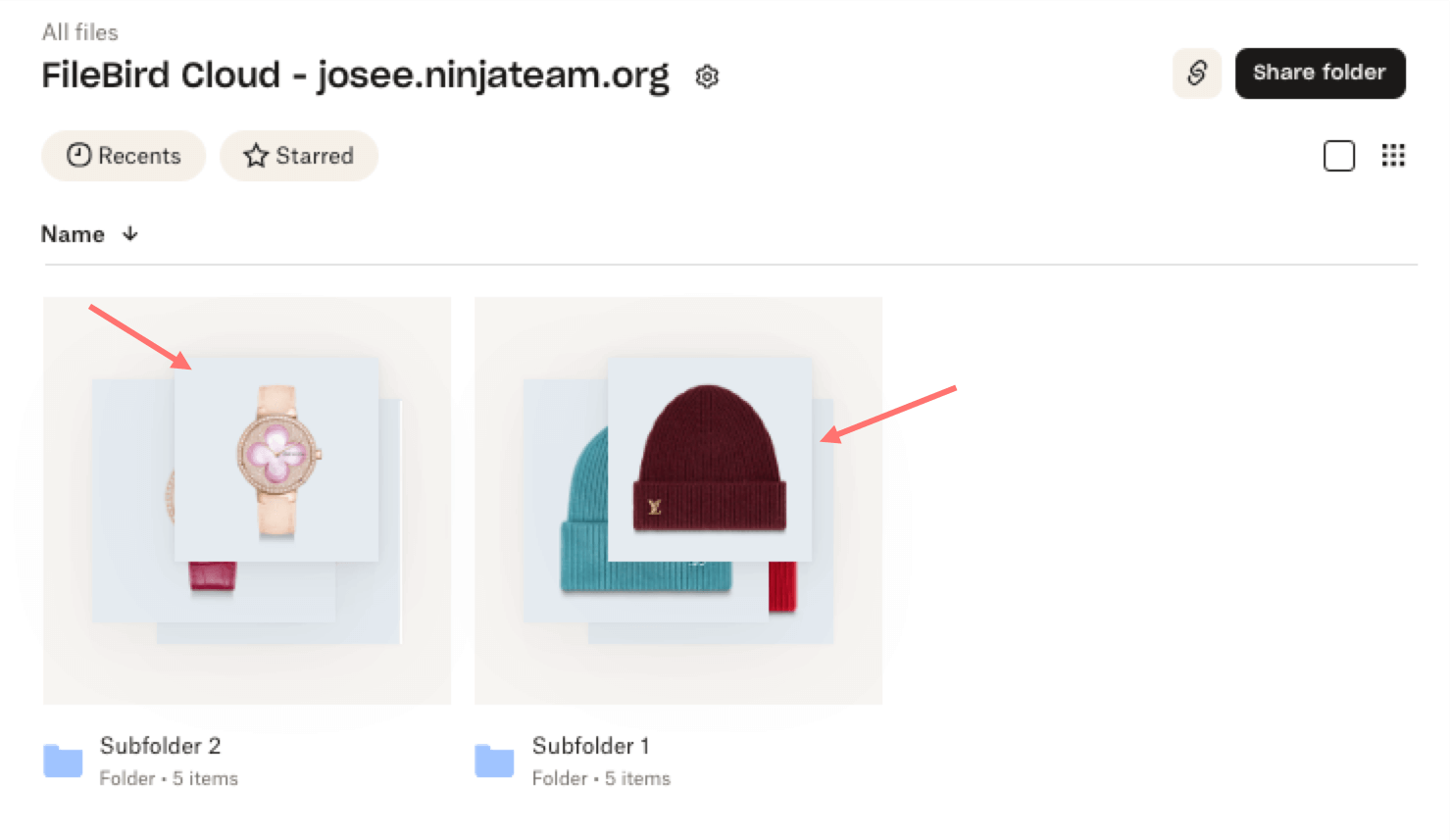This screenshot has height=840, width=1450.
Task: Open the Subfolder 1 name link
Action: [590, 746]
